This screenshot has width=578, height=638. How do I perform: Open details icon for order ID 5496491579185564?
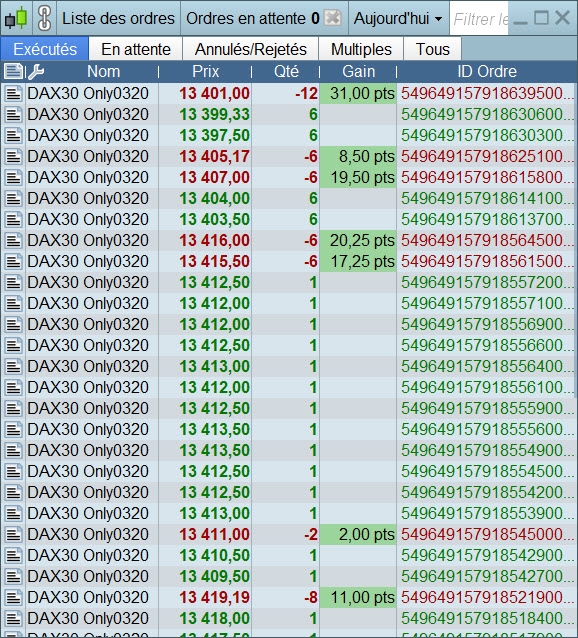[13, 367]
